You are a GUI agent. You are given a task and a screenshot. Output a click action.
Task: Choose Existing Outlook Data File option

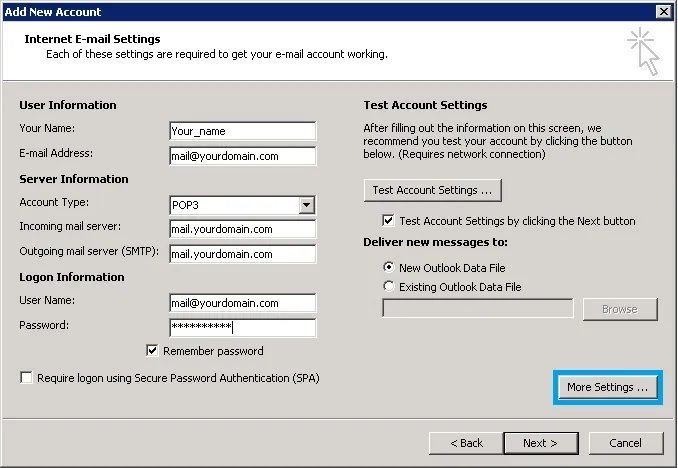click(x=389, y=287)
